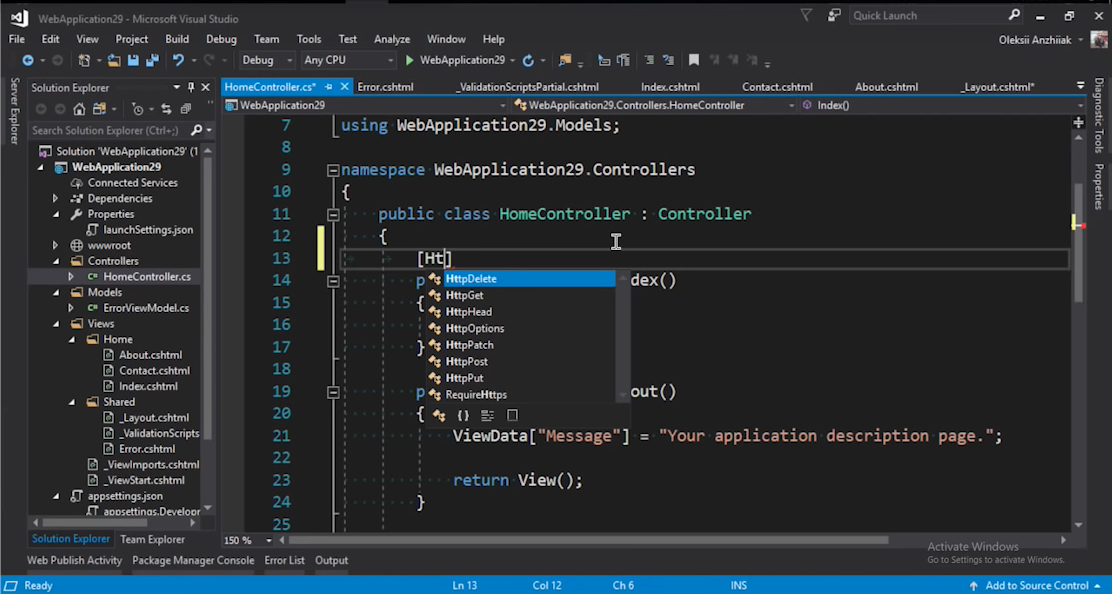Click the Find in Files toolbar icon

(x=565, y=60)
